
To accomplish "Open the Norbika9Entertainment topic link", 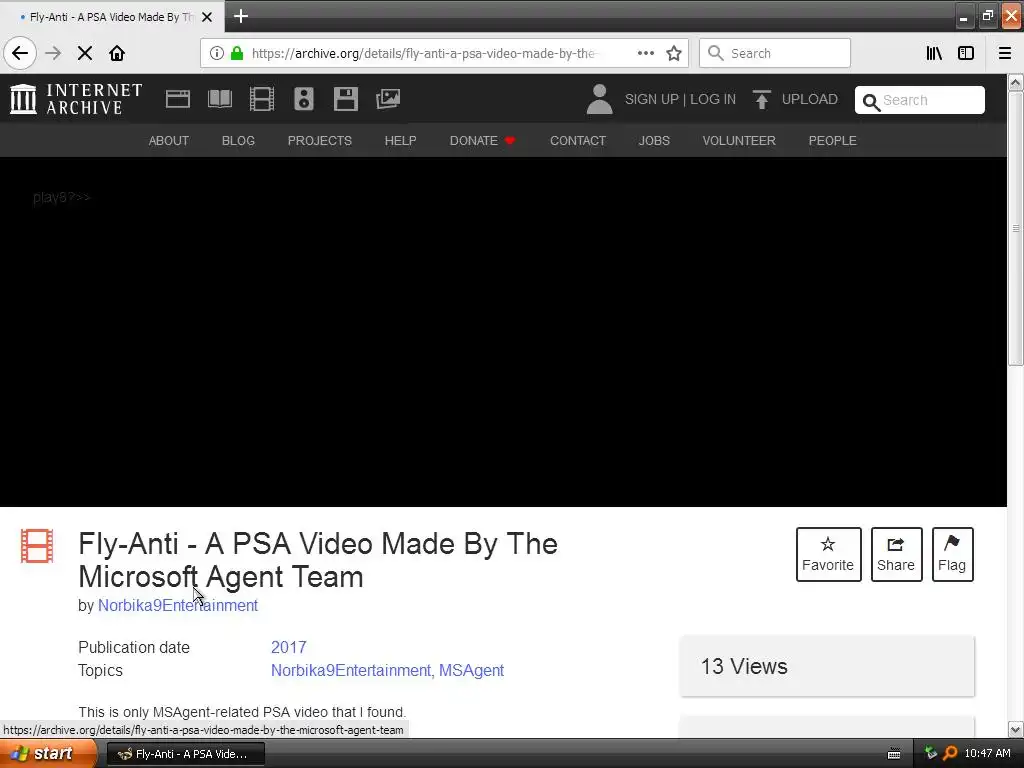I will (351, 670).
